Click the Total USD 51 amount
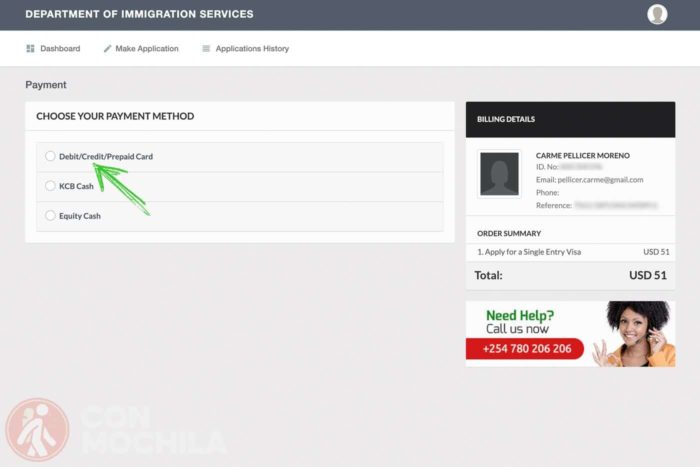This screenshot has width=700, height=467. (648, 275)
